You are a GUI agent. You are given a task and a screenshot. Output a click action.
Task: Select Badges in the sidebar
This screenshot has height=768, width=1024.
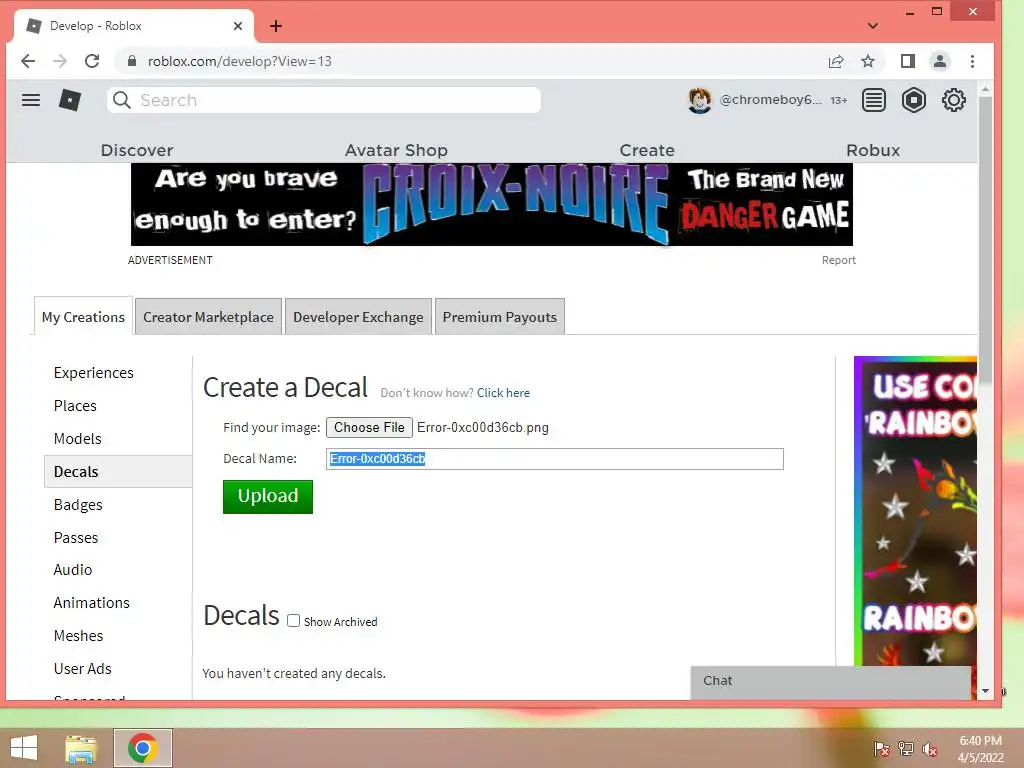[x=78, y=505]
